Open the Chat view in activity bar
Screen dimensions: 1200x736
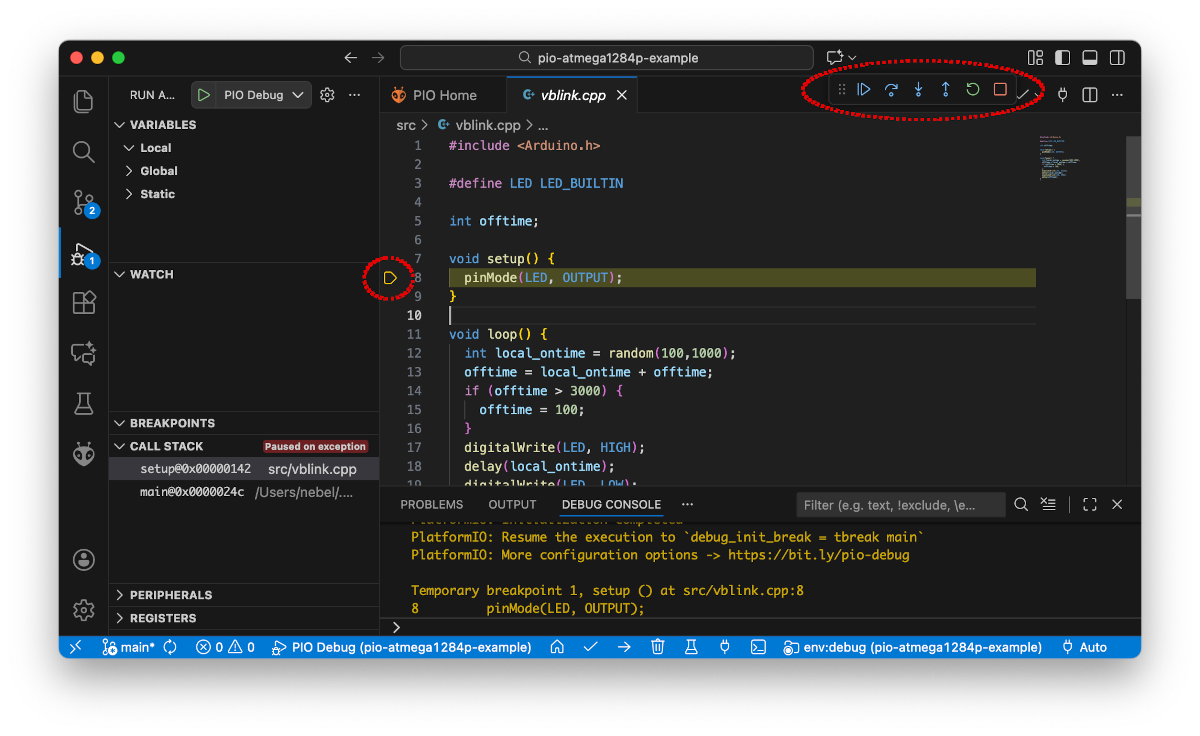[84, 353]
